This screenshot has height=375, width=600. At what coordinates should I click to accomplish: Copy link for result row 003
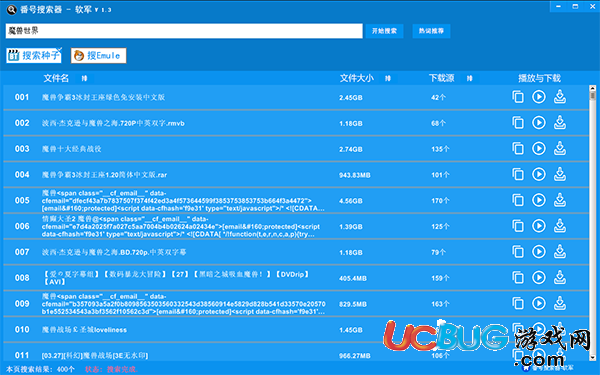point(518,148)
